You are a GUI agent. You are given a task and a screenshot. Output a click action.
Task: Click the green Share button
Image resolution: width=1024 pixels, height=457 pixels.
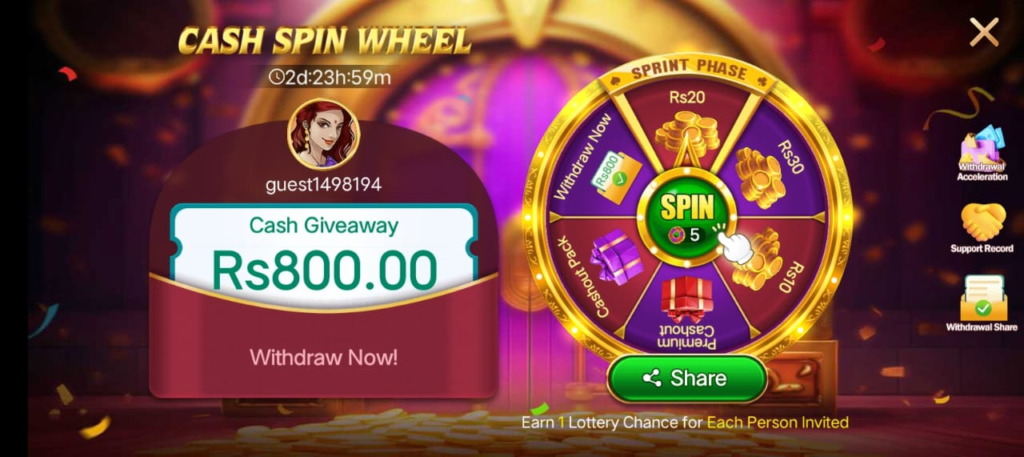[686, 379]
